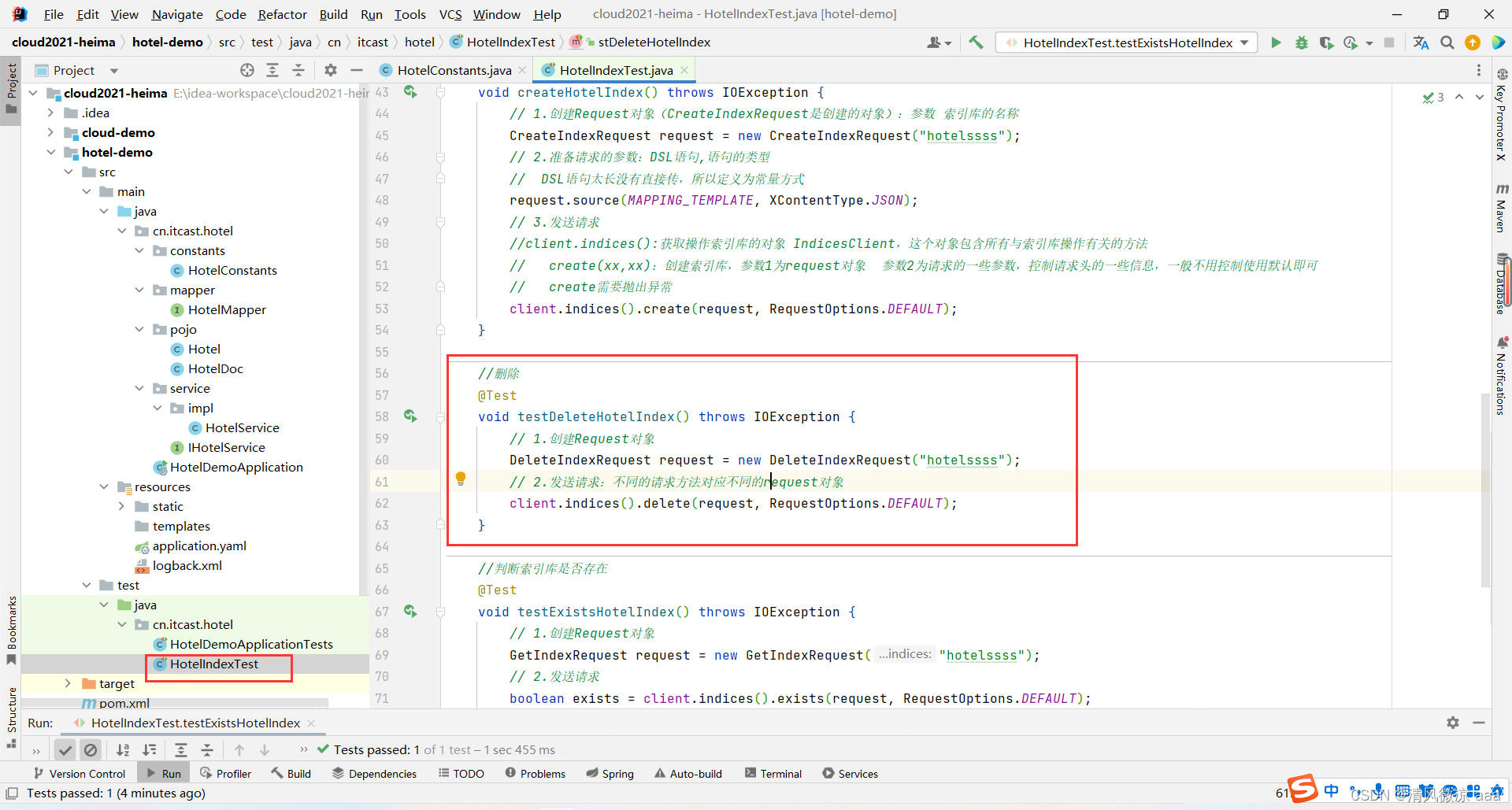This screenshot has width=1512, height=810.
Task: Open editor tabs more options menu
Action: 1479,70
